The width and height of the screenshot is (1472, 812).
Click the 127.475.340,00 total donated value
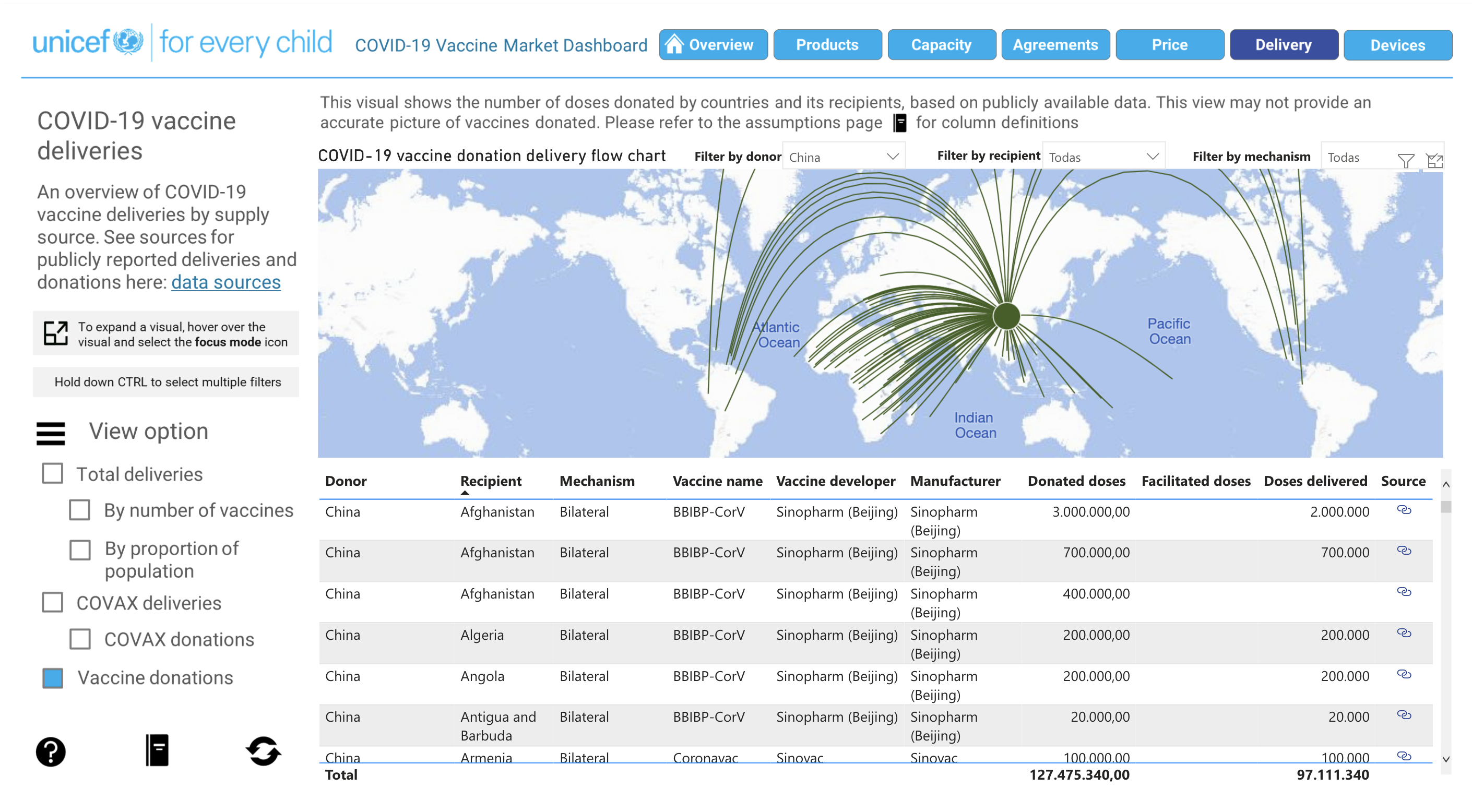pyautogui.click(x=1079, y=775)
